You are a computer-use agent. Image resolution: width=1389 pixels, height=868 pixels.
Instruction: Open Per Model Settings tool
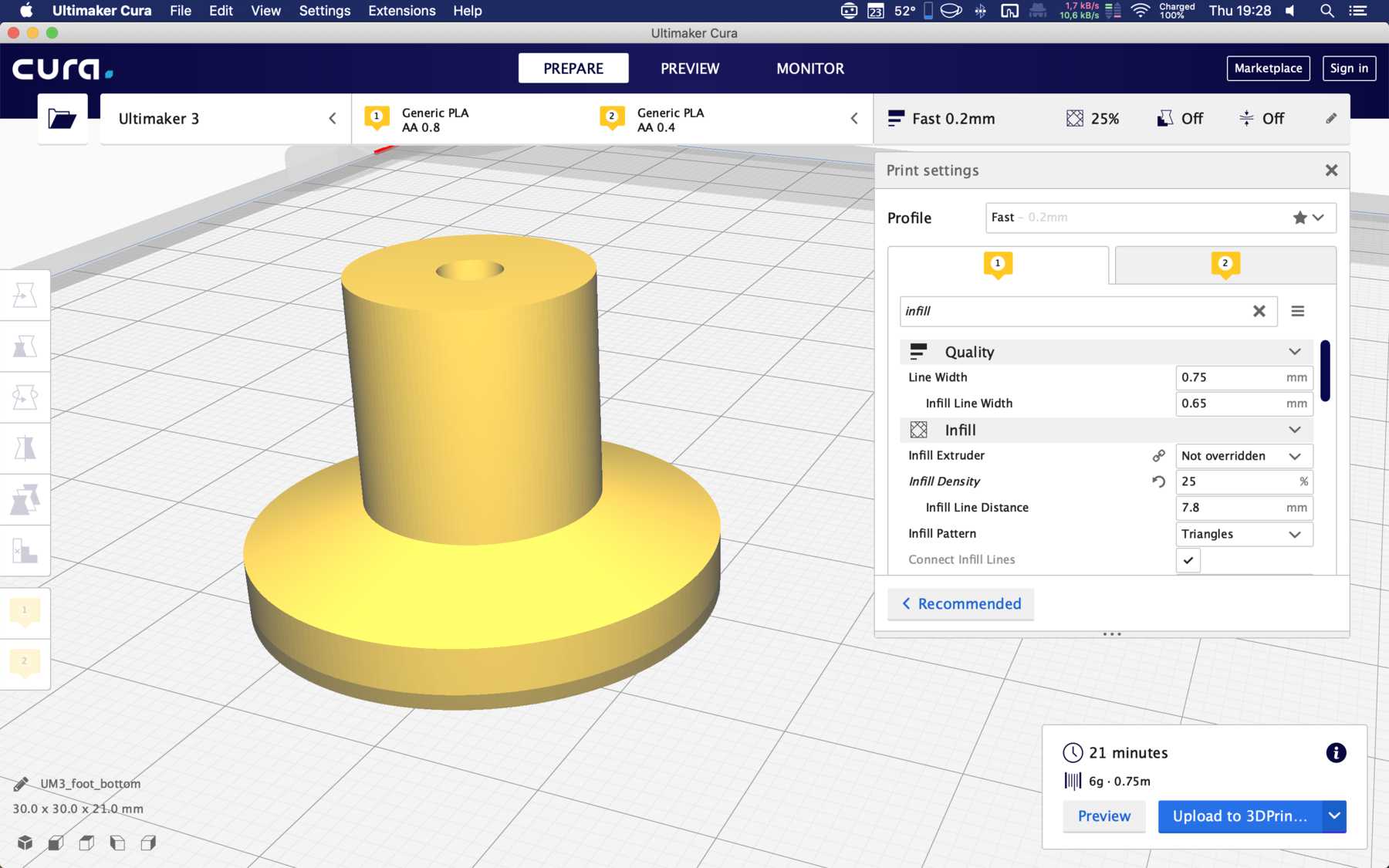[x=25, y=499]
